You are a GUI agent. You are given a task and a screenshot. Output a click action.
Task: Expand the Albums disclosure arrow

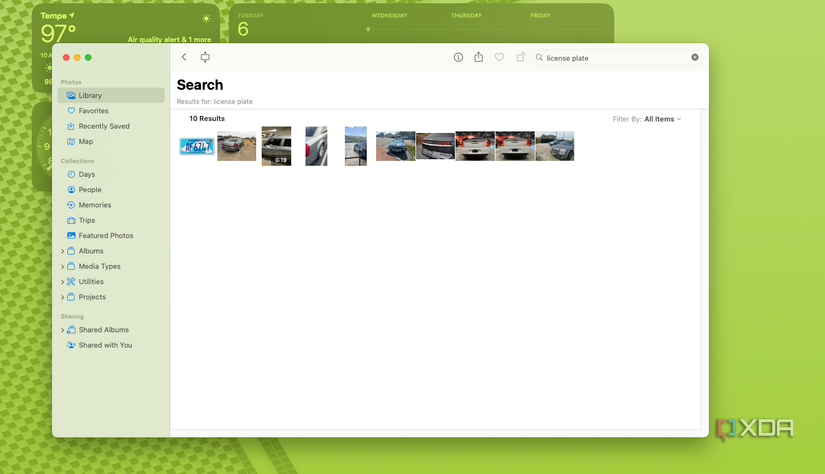63,251
